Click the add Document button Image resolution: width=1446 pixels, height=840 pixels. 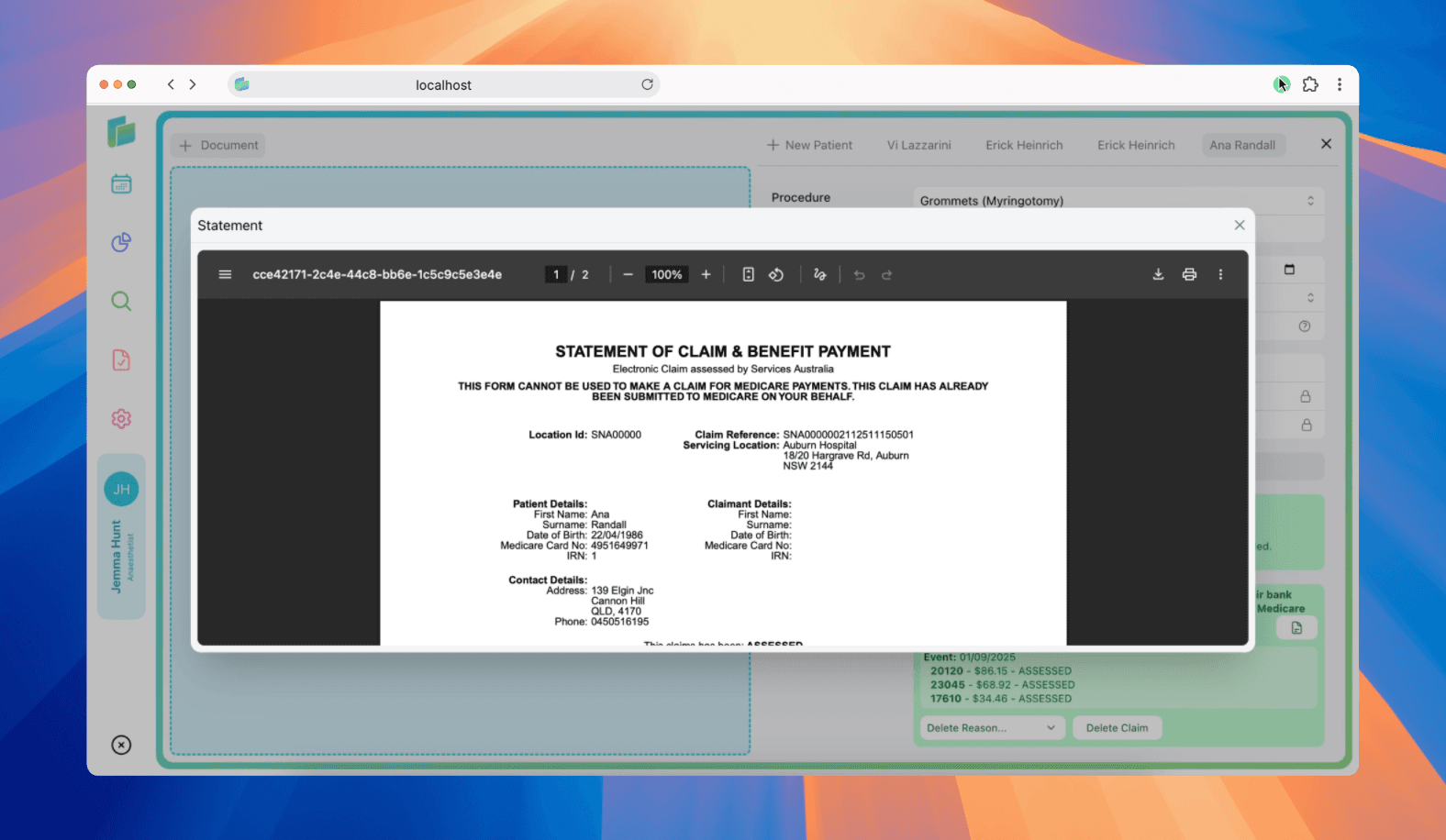click(218, 145)
